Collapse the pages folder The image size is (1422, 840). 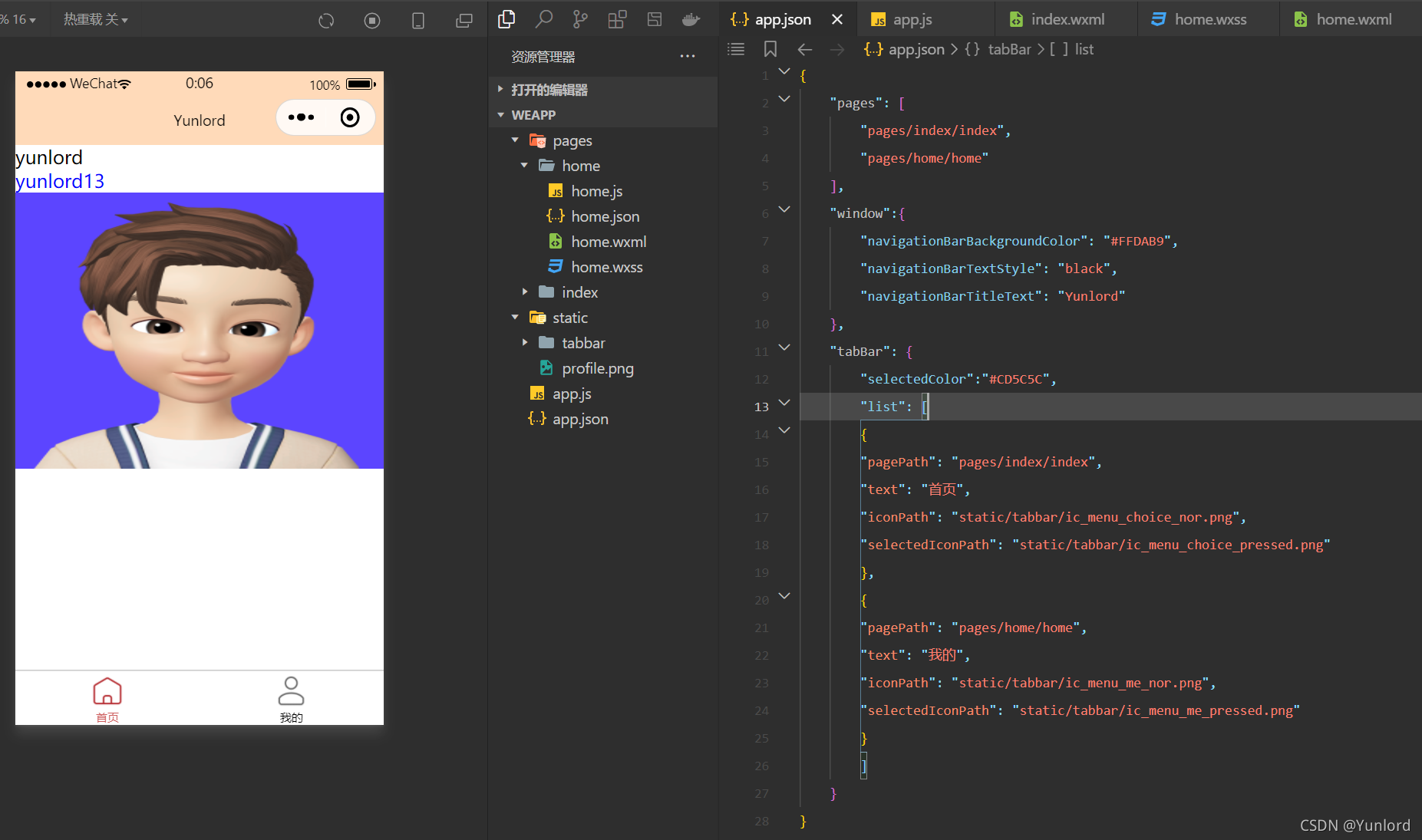point(515,140)
